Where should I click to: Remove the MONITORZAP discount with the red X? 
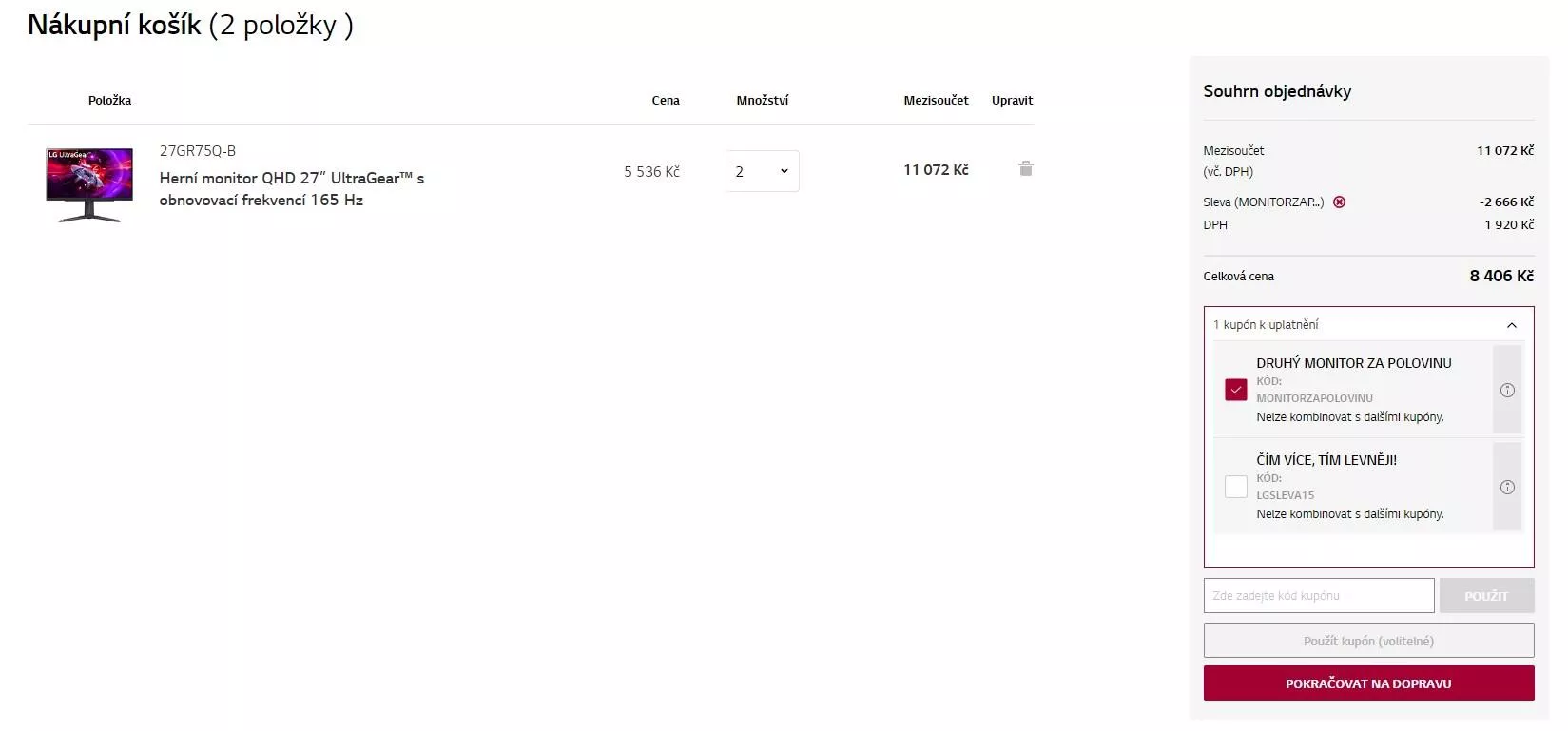click(1339, 202)
